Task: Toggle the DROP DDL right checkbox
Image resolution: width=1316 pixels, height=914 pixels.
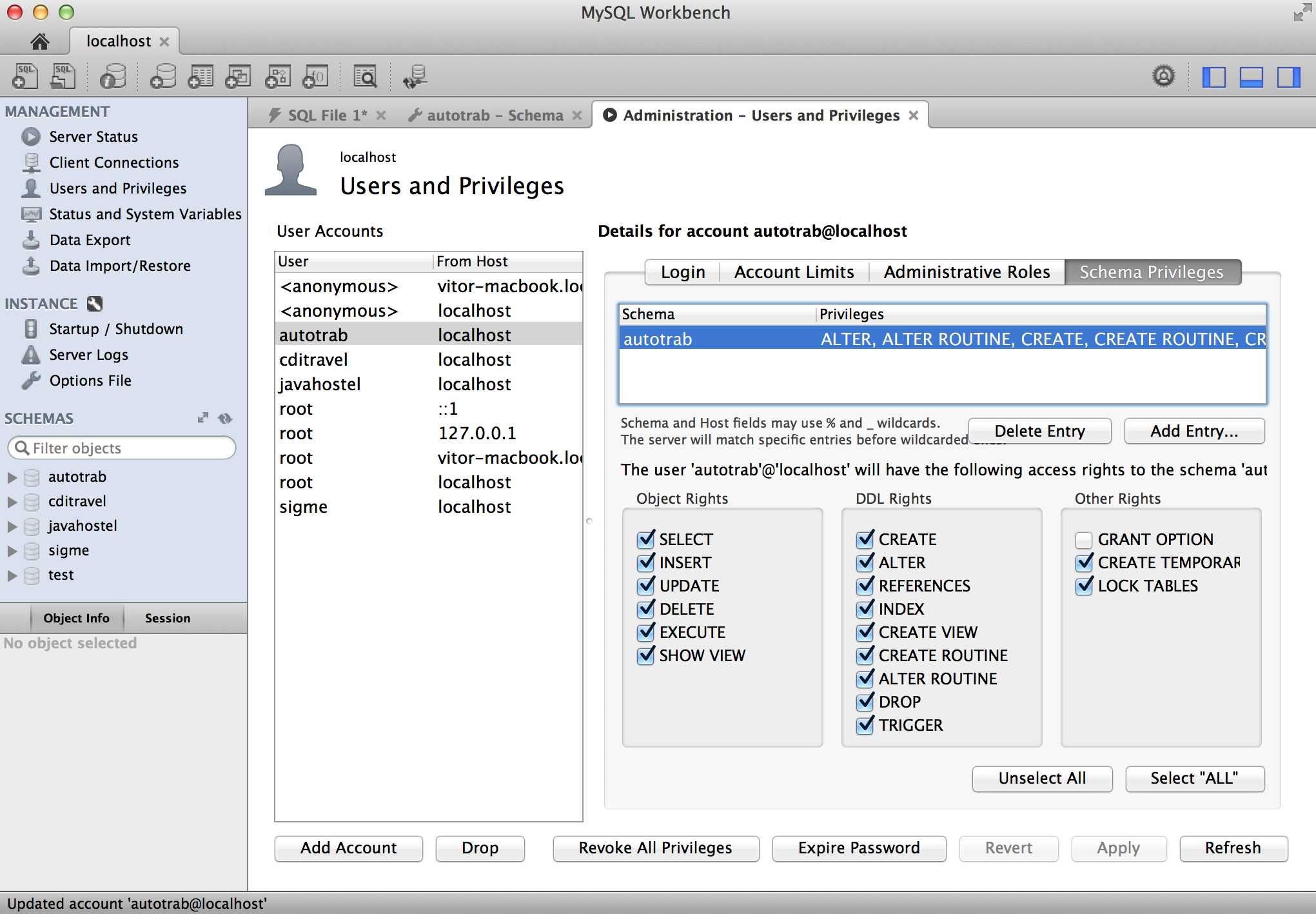Action: tap(862, 702)
